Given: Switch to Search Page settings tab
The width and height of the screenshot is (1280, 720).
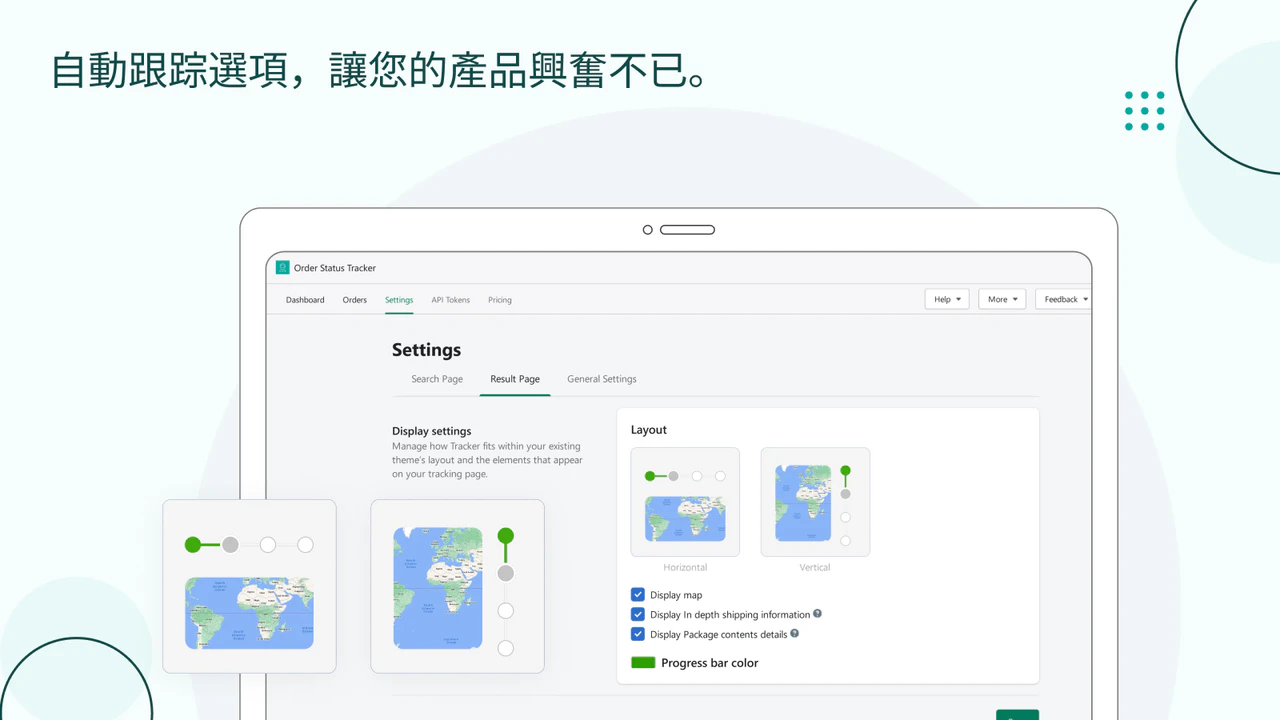Looking at the screenshot, I should [437, 379].
